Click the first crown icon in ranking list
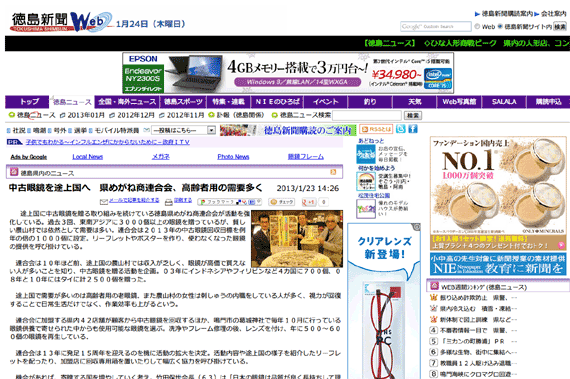This screenshot has width=570, height=379. pyautogui.click(x=433, y=298)
